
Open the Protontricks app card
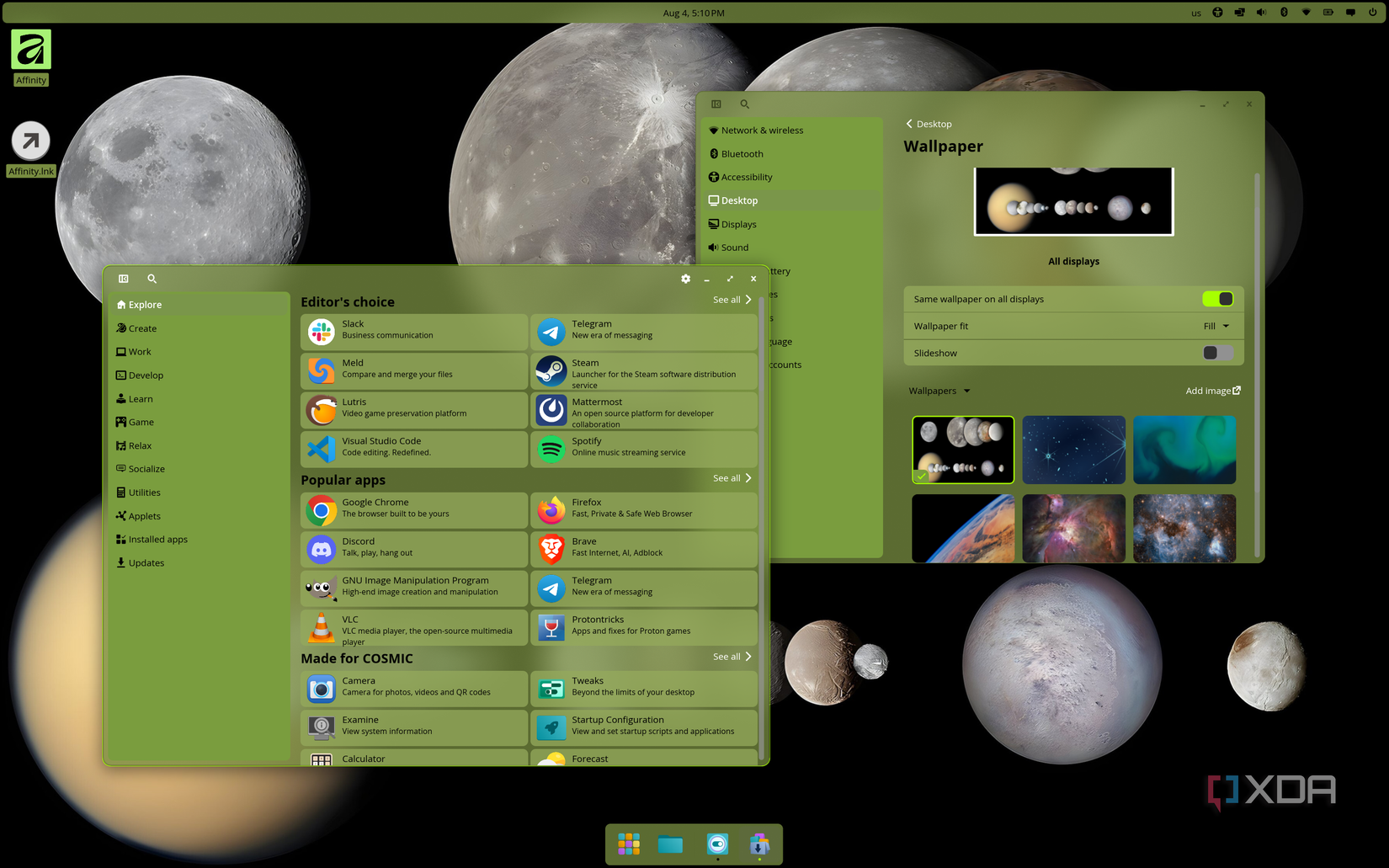tap(643, 627)
